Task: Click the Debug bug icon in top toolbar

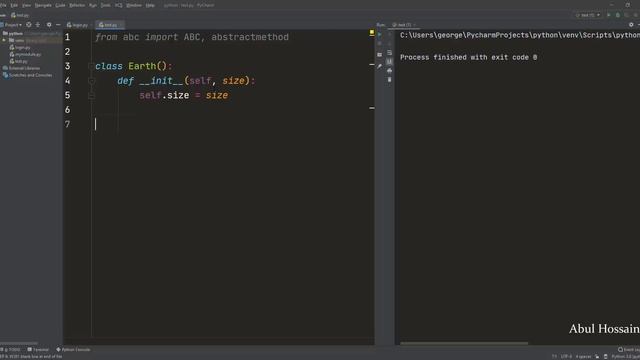Action: point(618,15)
